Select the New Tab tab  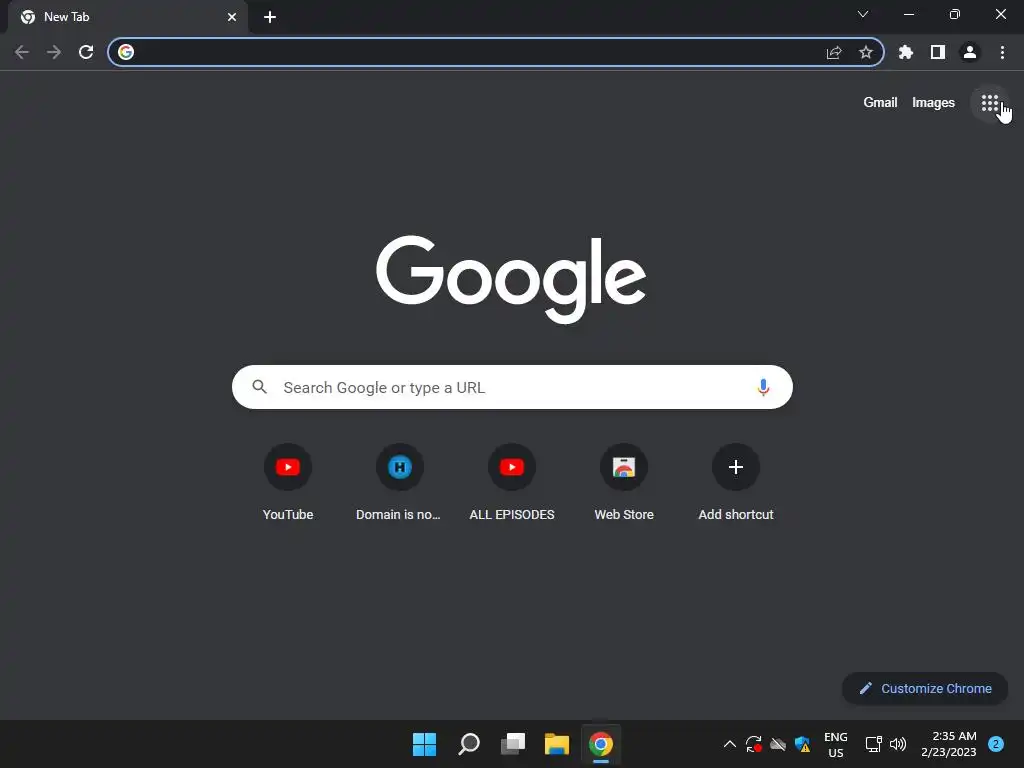(x=127, y=17)
